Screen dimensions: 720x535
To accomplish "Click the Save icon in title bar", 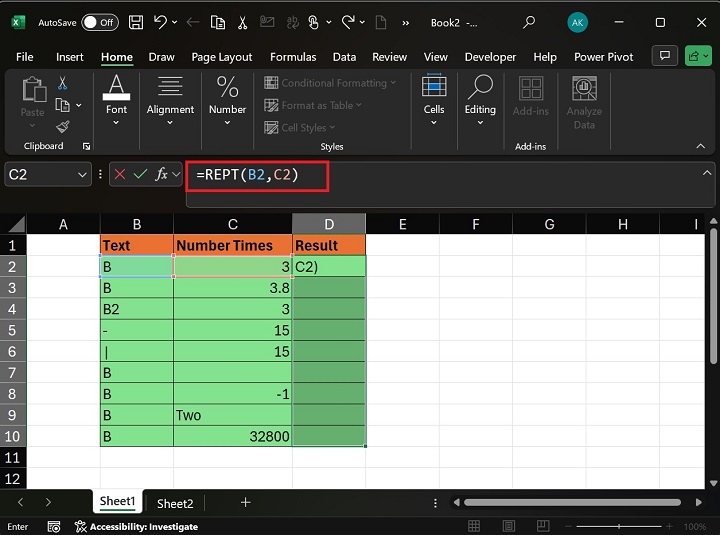I will [135, 22].
